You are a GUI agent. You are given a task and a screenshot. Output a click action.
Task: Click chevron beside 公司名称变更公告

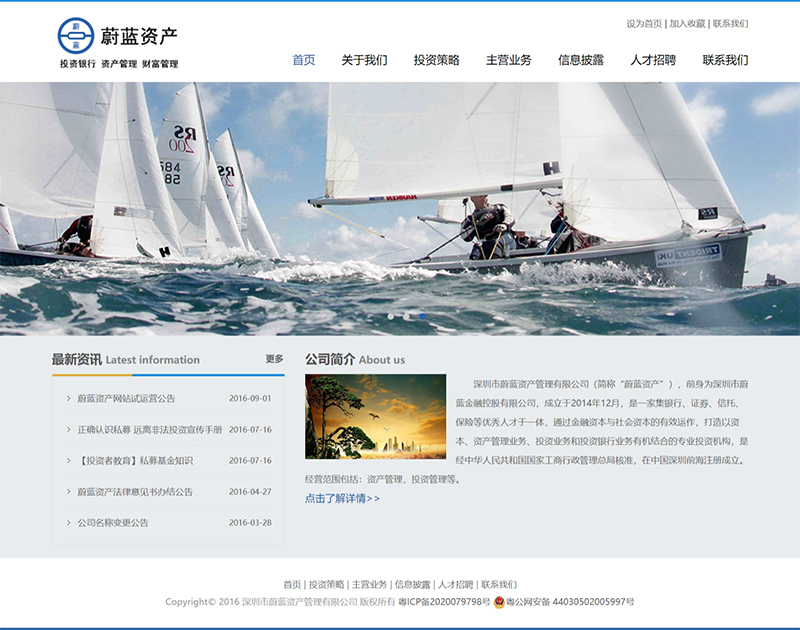(68, 523)
